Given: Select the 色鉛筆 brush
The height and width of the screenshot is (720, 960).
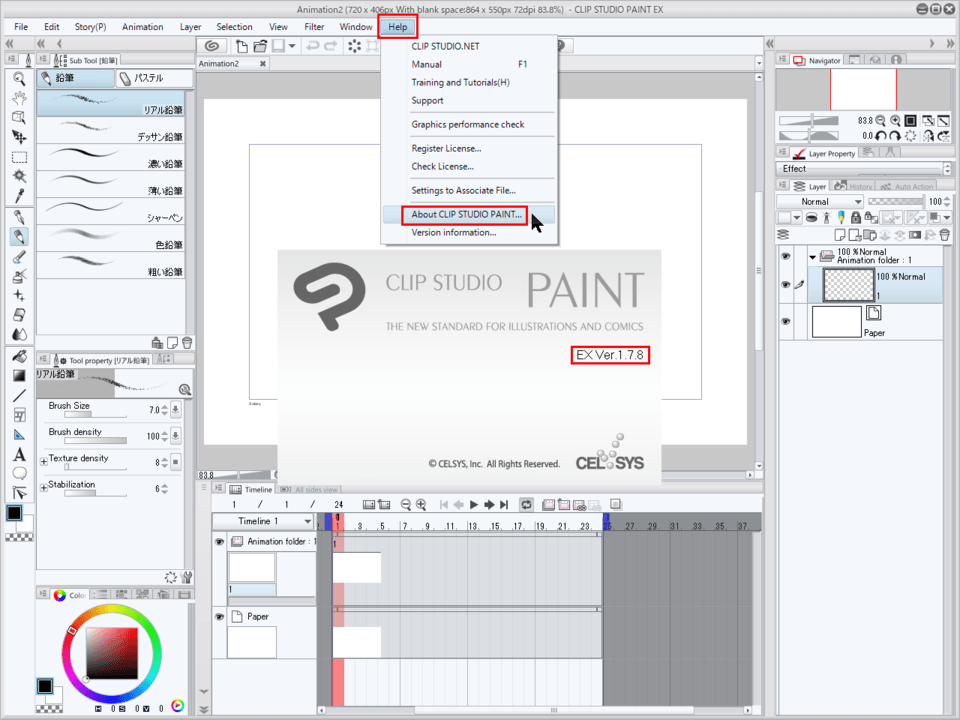Looking at the screenshot, I should point(111,238).
